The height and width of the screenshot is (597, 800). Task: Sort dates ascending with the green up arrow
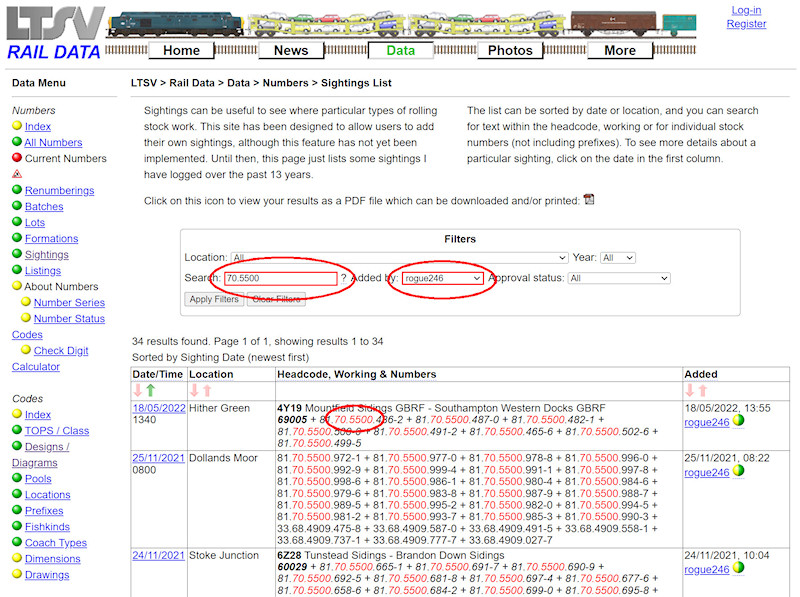click(x=149, y=391)
